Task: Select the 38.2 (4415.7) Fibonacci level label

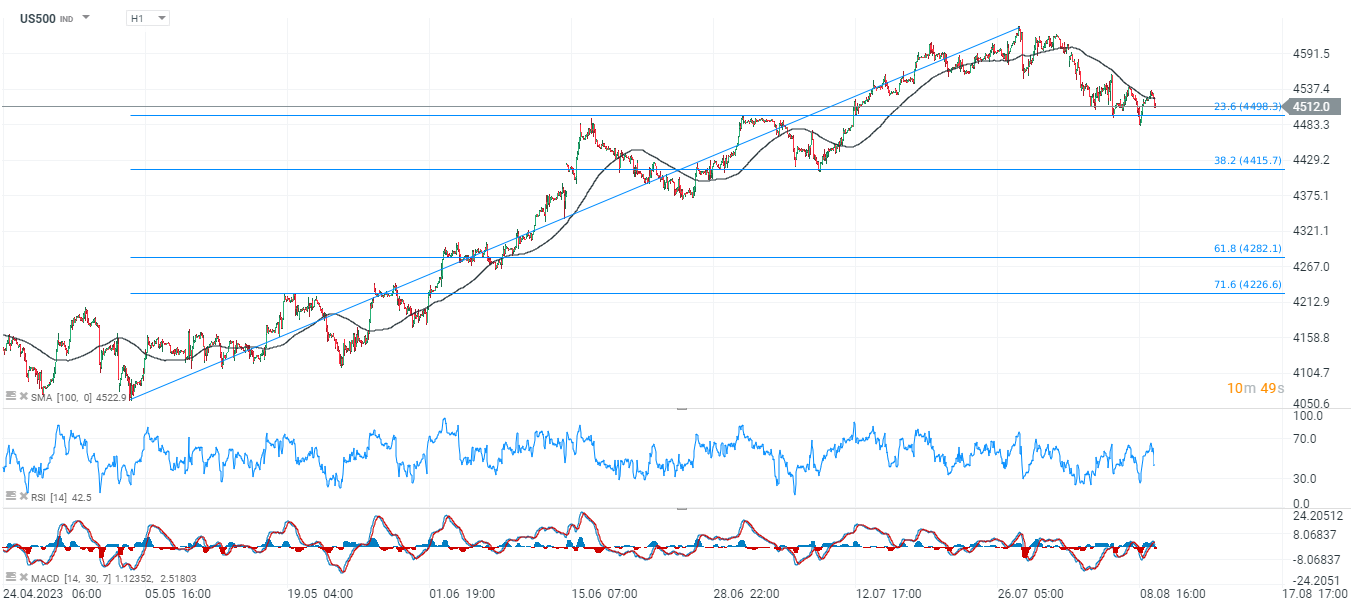Action: click(1247, 160)
